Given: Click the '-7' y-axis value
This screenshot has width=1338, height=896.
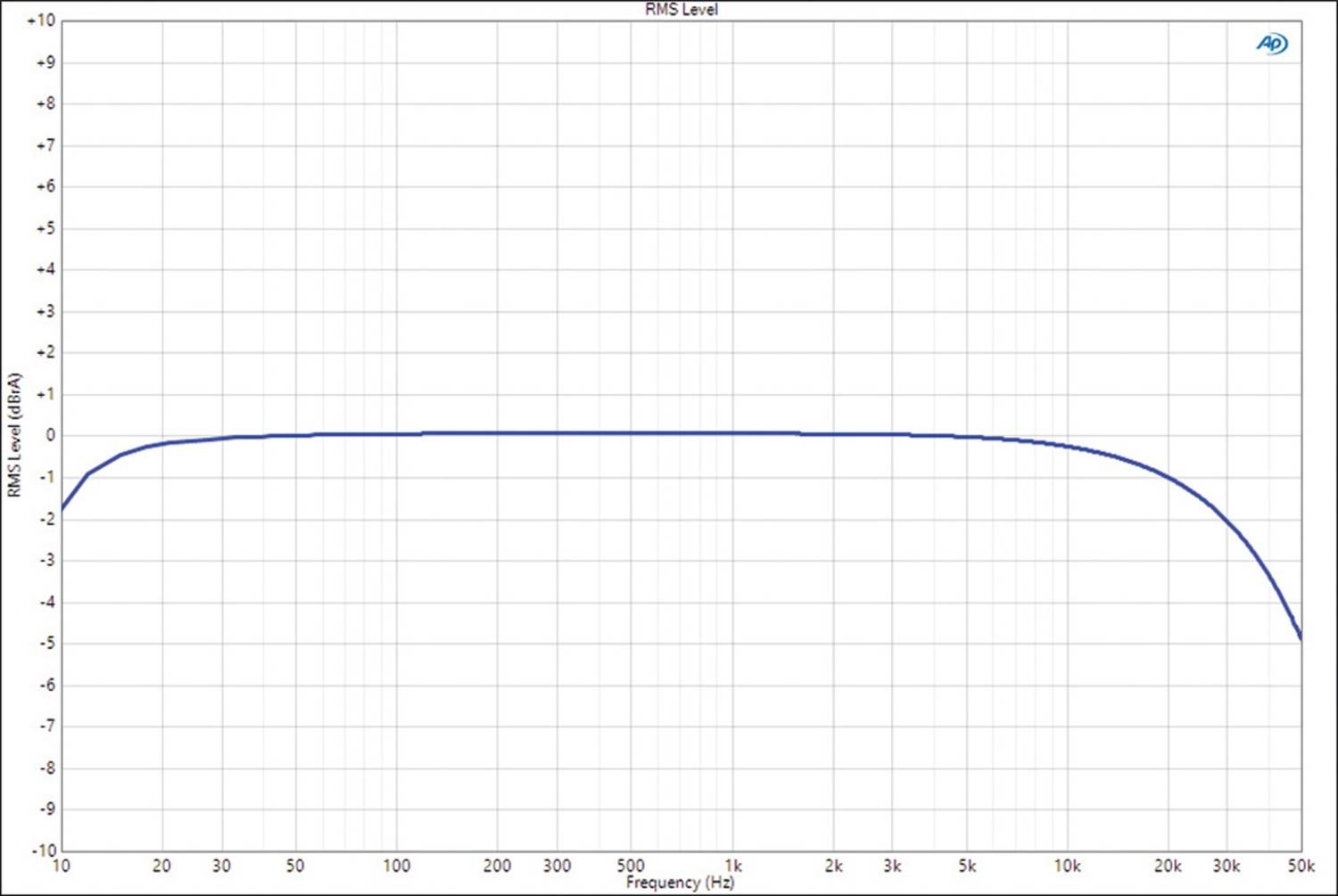Looking at the screenshot, I should point(46,726).
